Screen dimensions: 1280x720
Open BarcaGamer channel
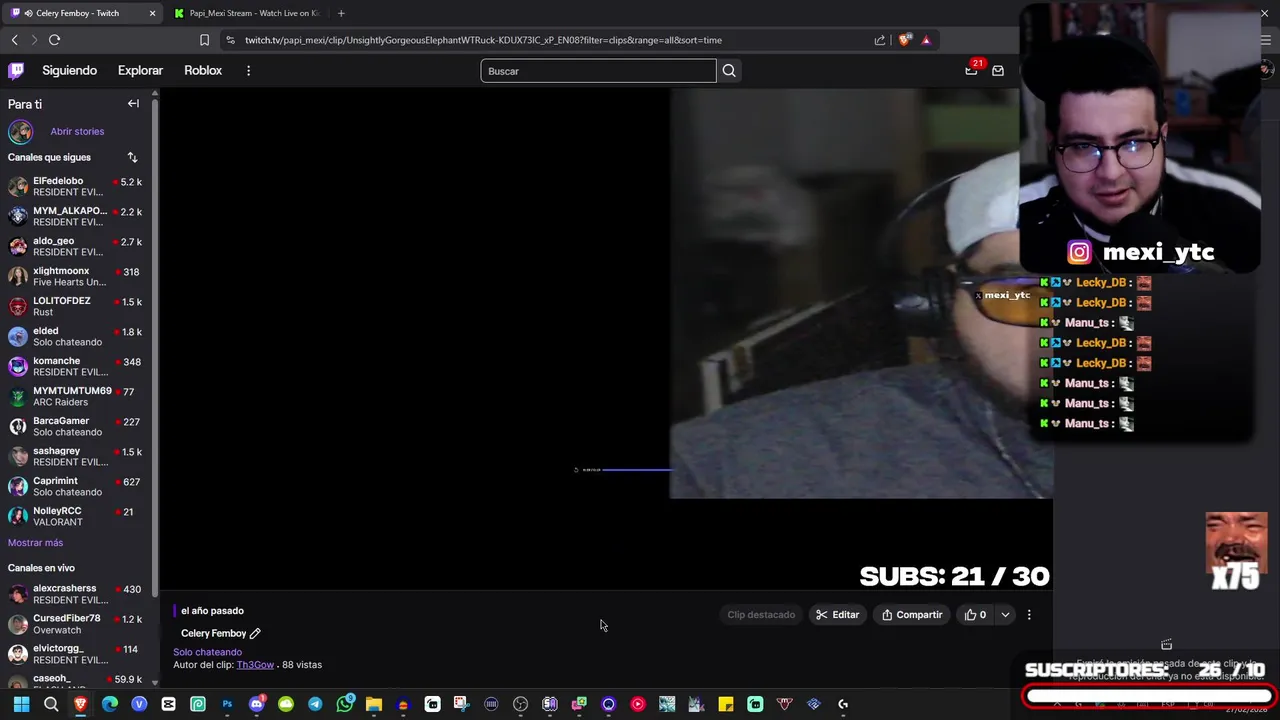tap(76, 426)
